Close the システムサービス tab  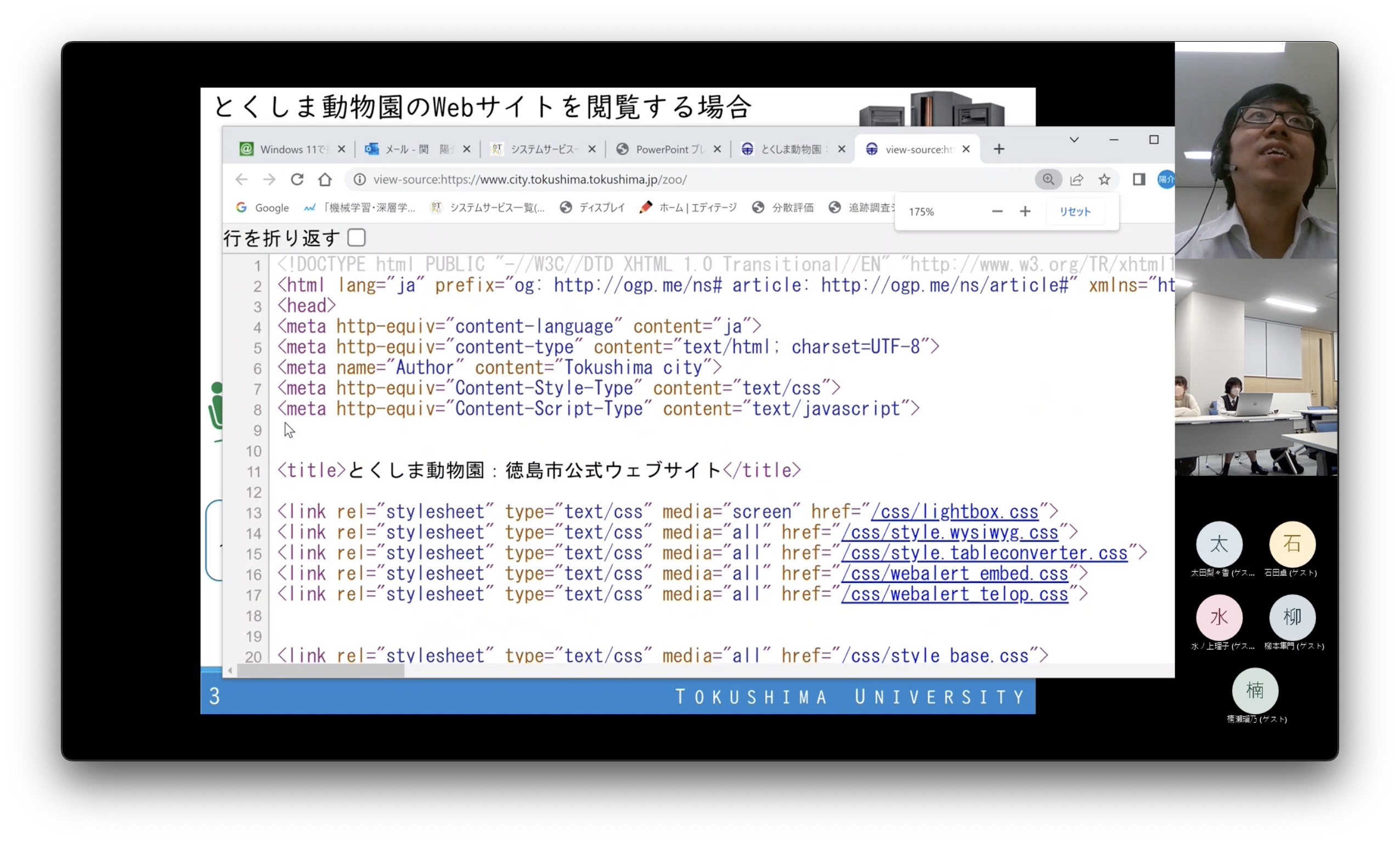pyautogui.click(x=591, y=149)
